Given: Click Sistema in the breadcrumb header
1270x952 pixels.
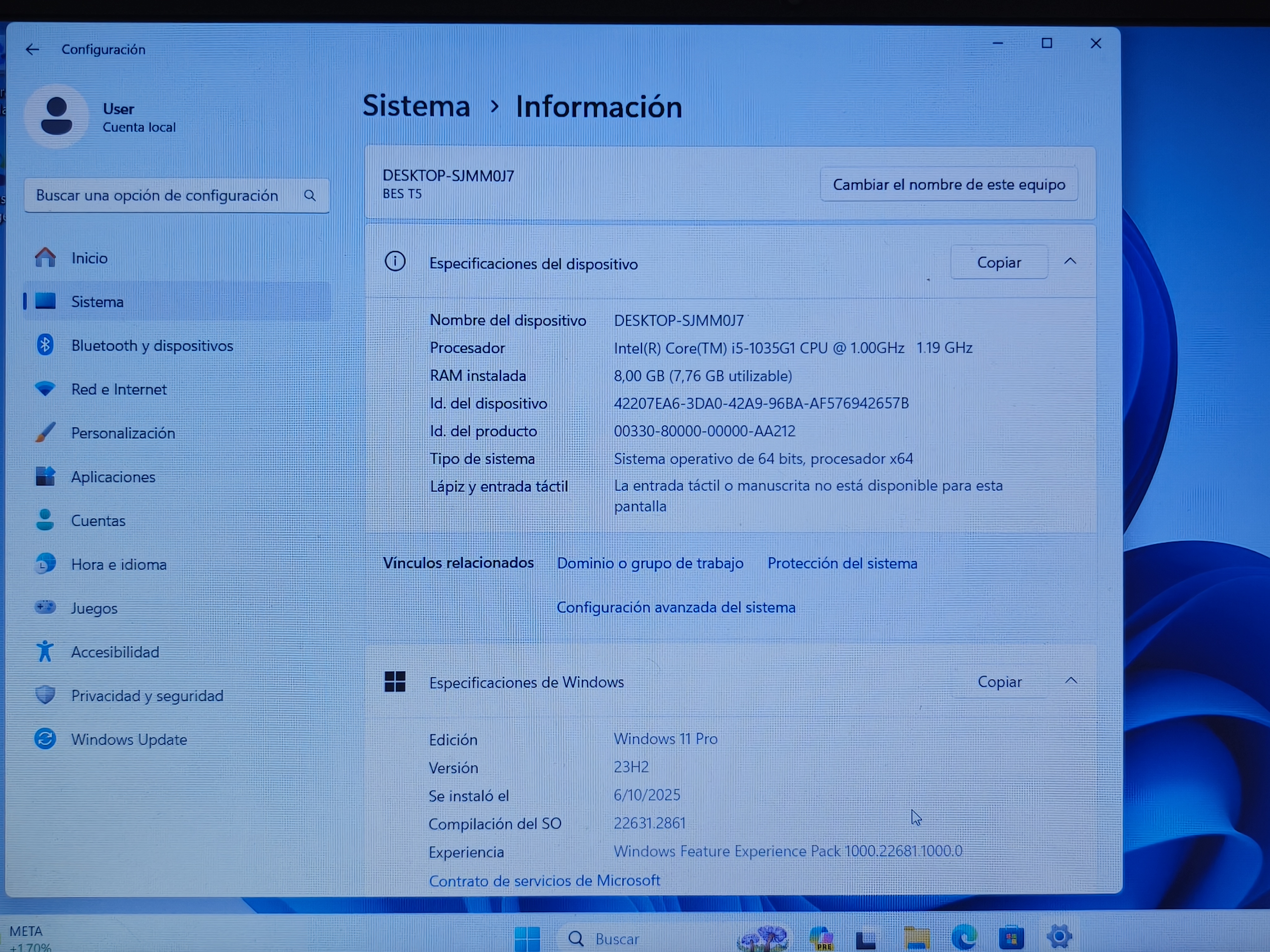Looking at the screenshot, I should pyautogui.click(x=416, y=106).
